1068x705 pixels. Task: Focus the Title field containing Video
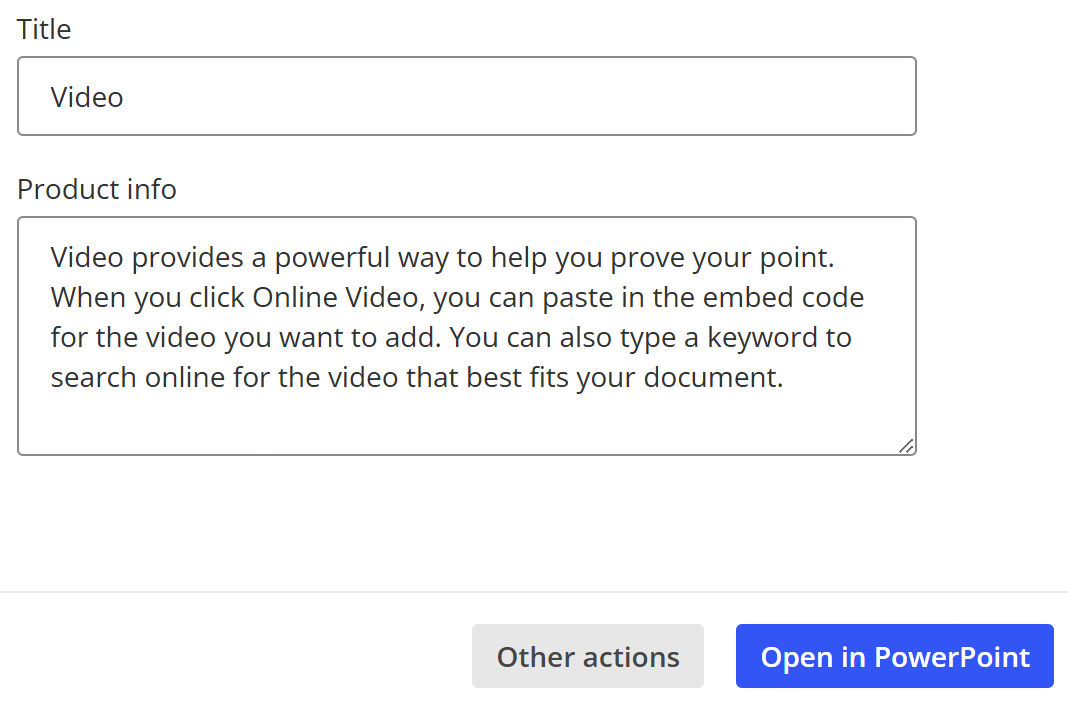[467, 96]
